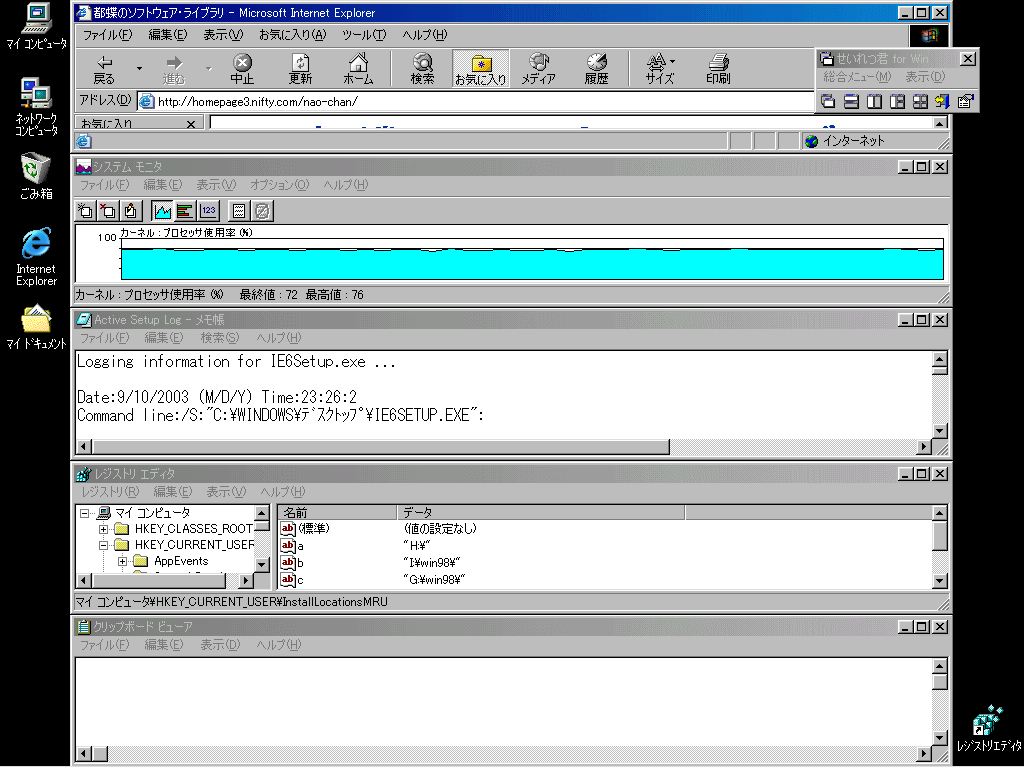Open the Back button history dropdown arrow
The width and height of the screenshot is (1024, 768).
point(139,69)
